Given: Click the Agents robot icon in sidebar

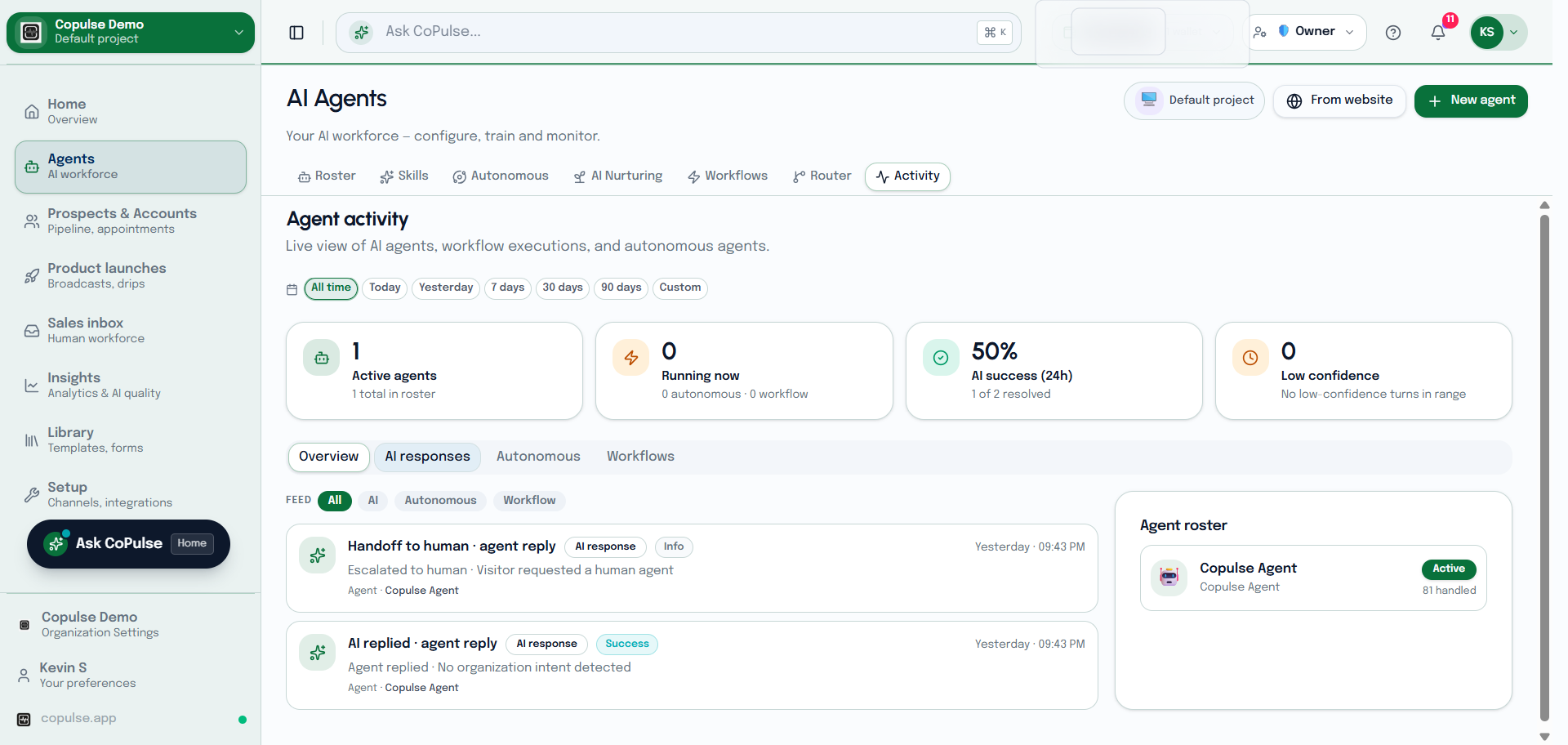Looking at the screenshot, I should (32, 167).
